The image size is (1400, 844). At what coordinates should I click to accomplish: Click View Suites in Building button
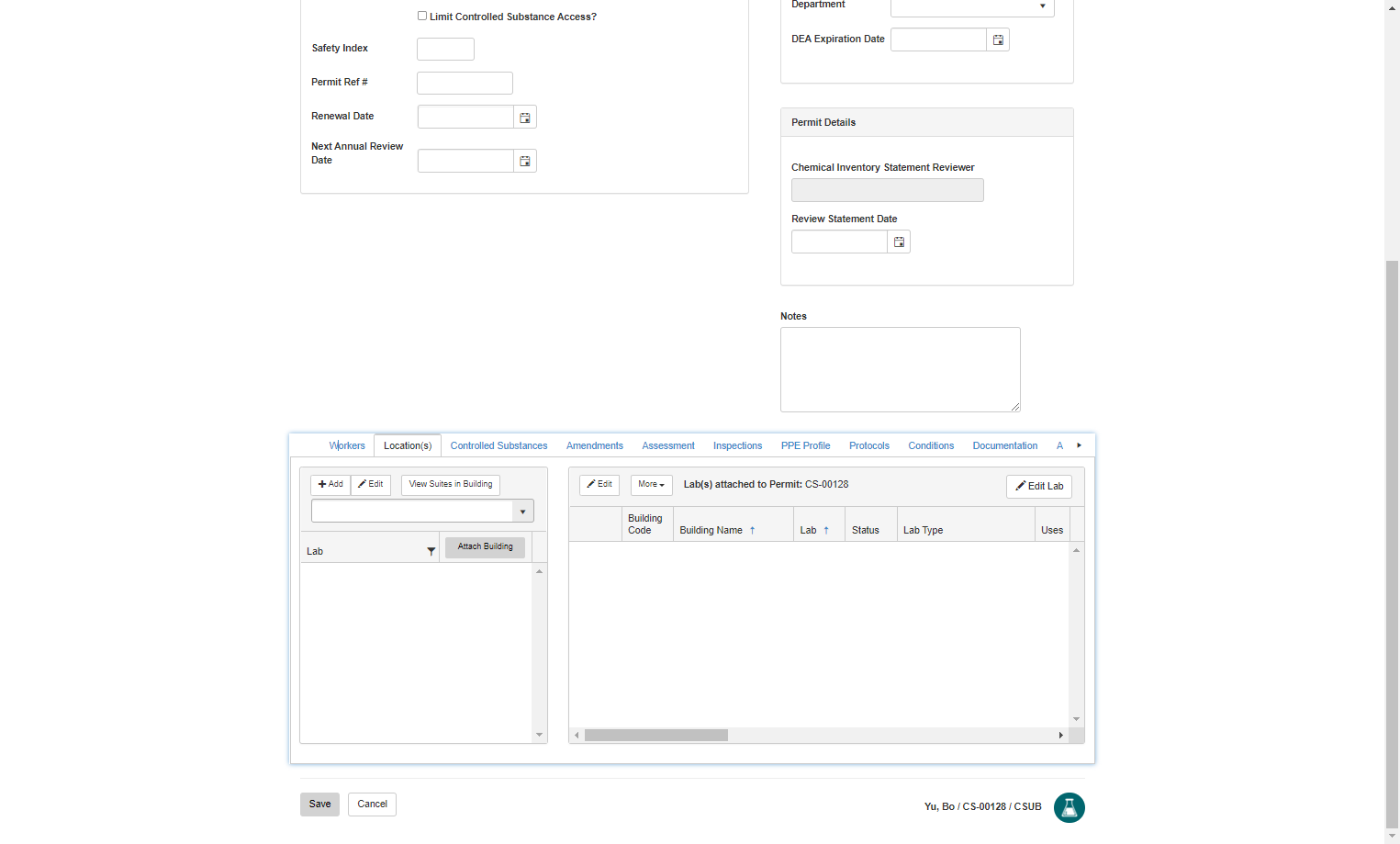click(451, 485)
